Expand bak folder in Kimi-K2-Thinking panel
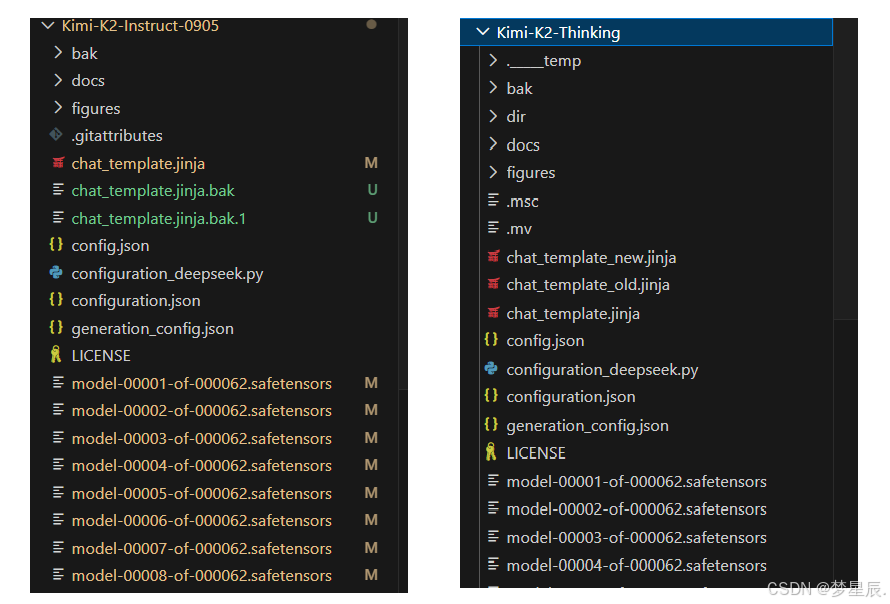The width and height of the screenshot is (890, 604). pyautogui.click(x=493, y=88)
